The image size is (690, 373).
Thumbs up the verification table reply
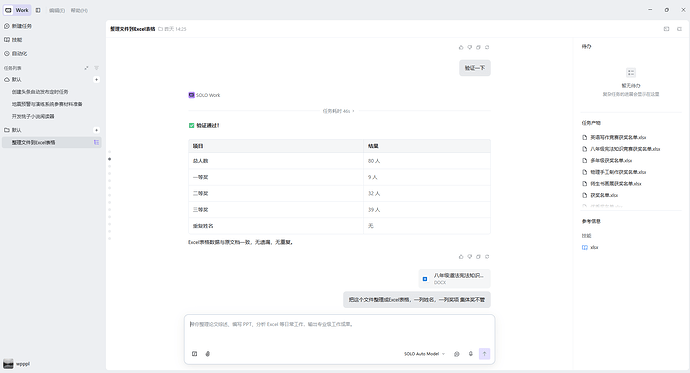(x=461, y=256)
